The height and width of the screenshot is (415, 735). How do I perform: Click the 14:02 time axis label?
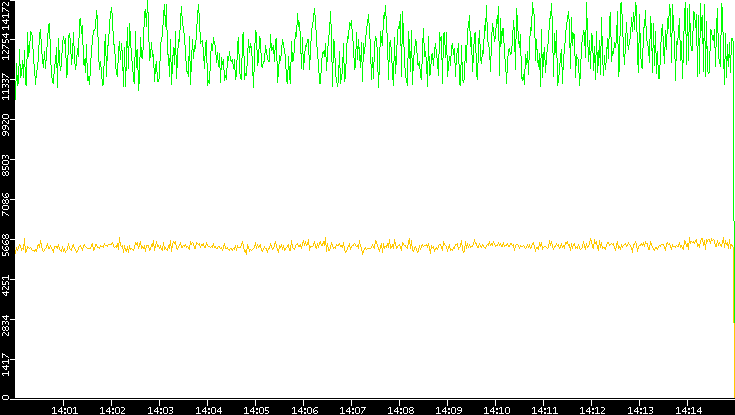[112, 411]
